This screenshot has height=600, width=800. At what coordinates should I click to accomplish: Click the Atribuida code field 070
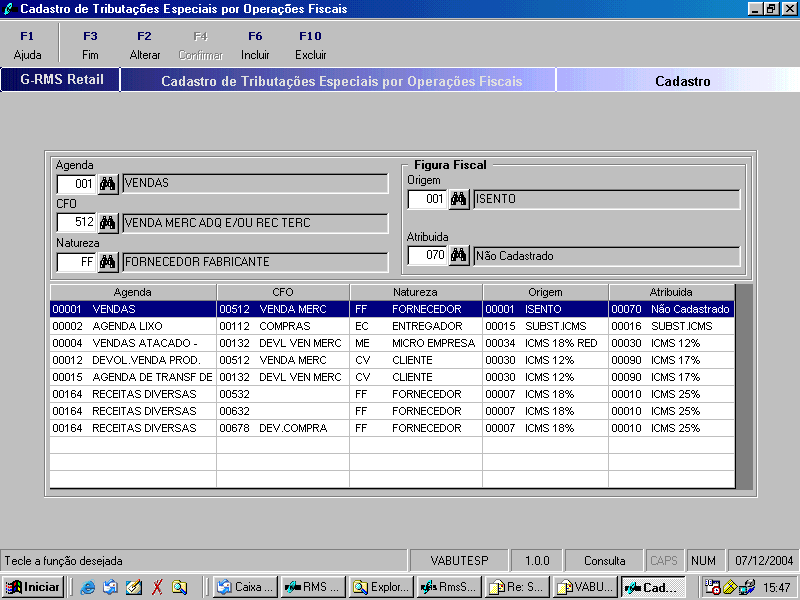pyautogui.click(x=428, y=255)
